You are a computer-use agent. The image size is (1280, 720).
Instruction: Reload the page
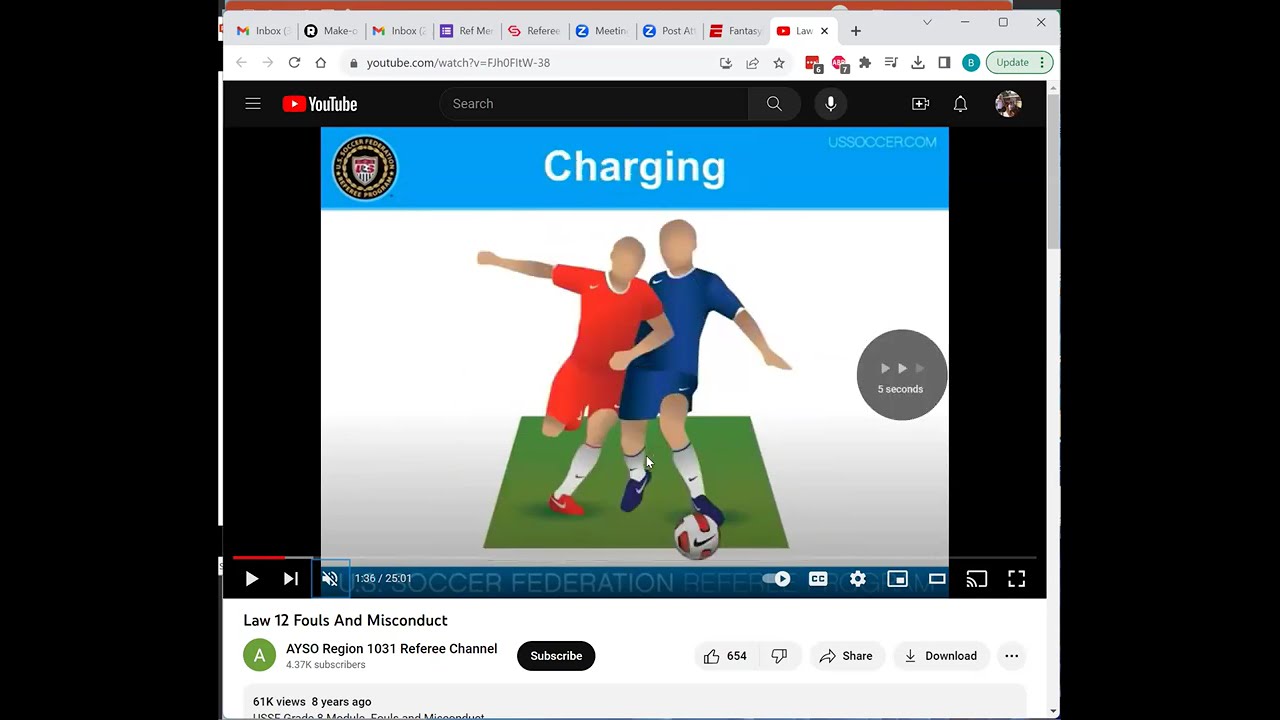[294, 63]
